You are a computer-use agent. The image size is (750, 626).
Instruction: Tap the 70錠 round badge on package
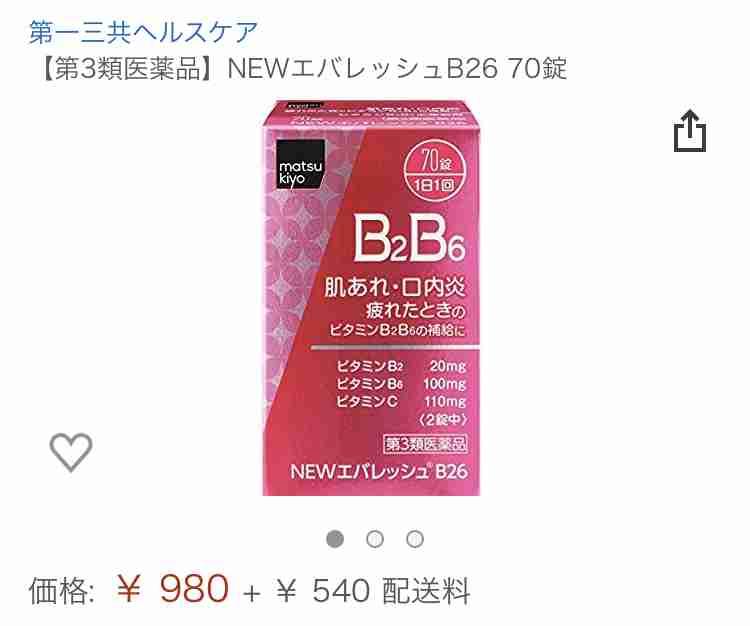tap(433, 169)
